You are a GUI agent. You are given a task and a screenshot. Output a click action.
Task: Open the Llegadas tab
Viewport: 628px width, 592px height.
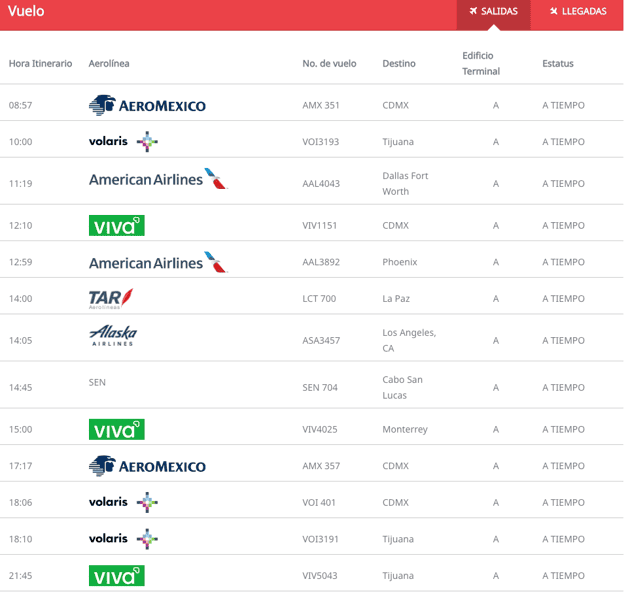click(577, 12)
